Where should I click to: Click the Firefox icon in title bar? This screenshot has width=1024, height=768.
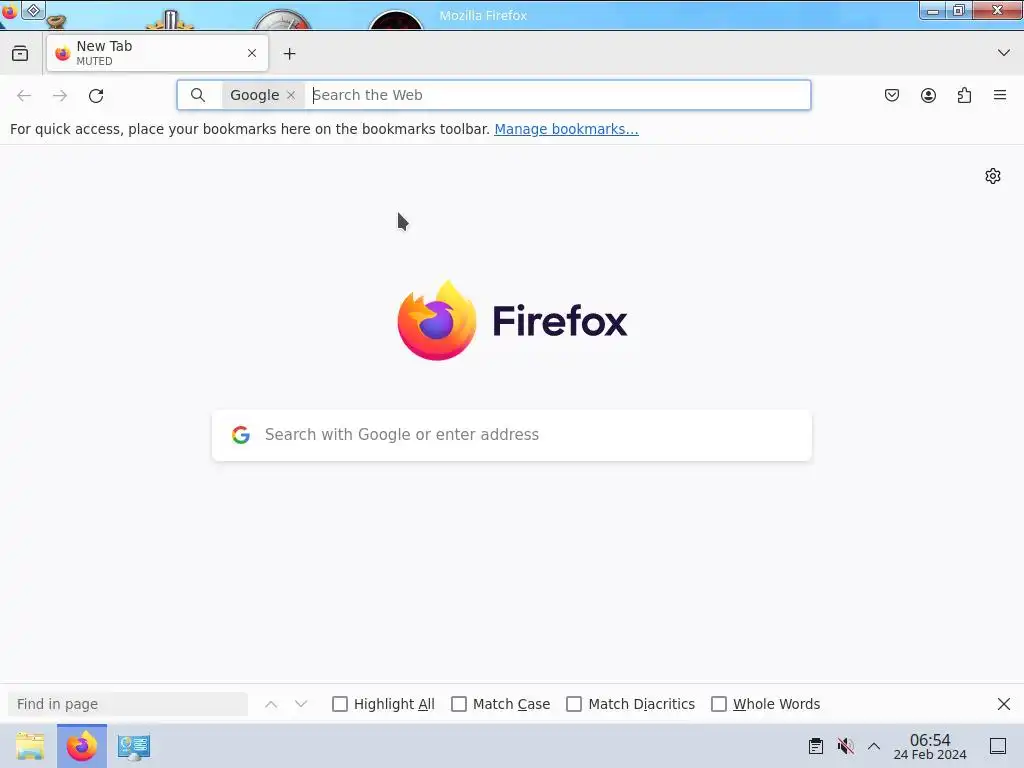(x=8, y=11)
